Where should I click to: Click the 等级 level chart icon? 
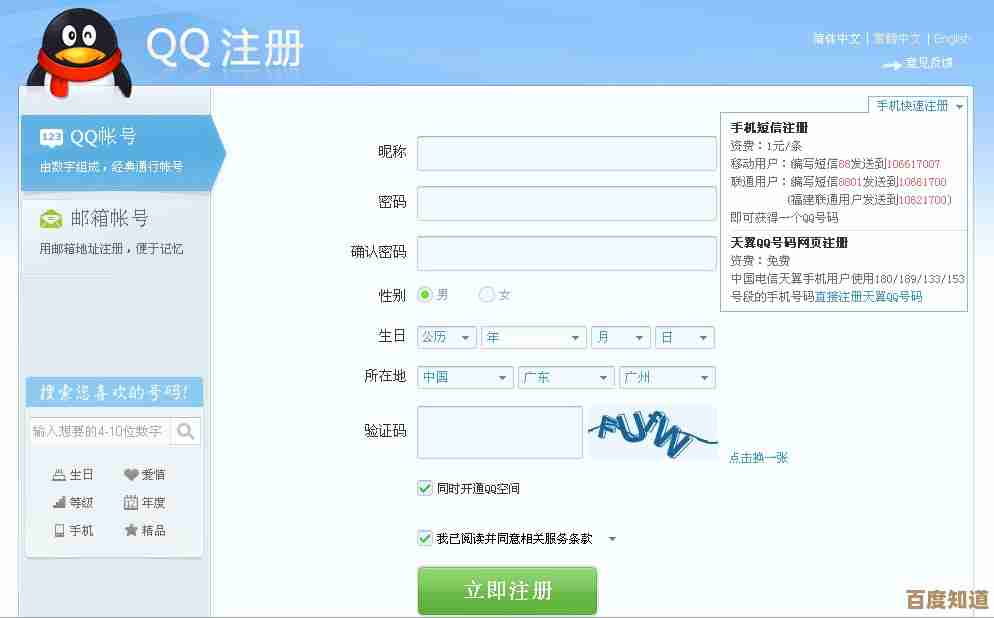60,503
